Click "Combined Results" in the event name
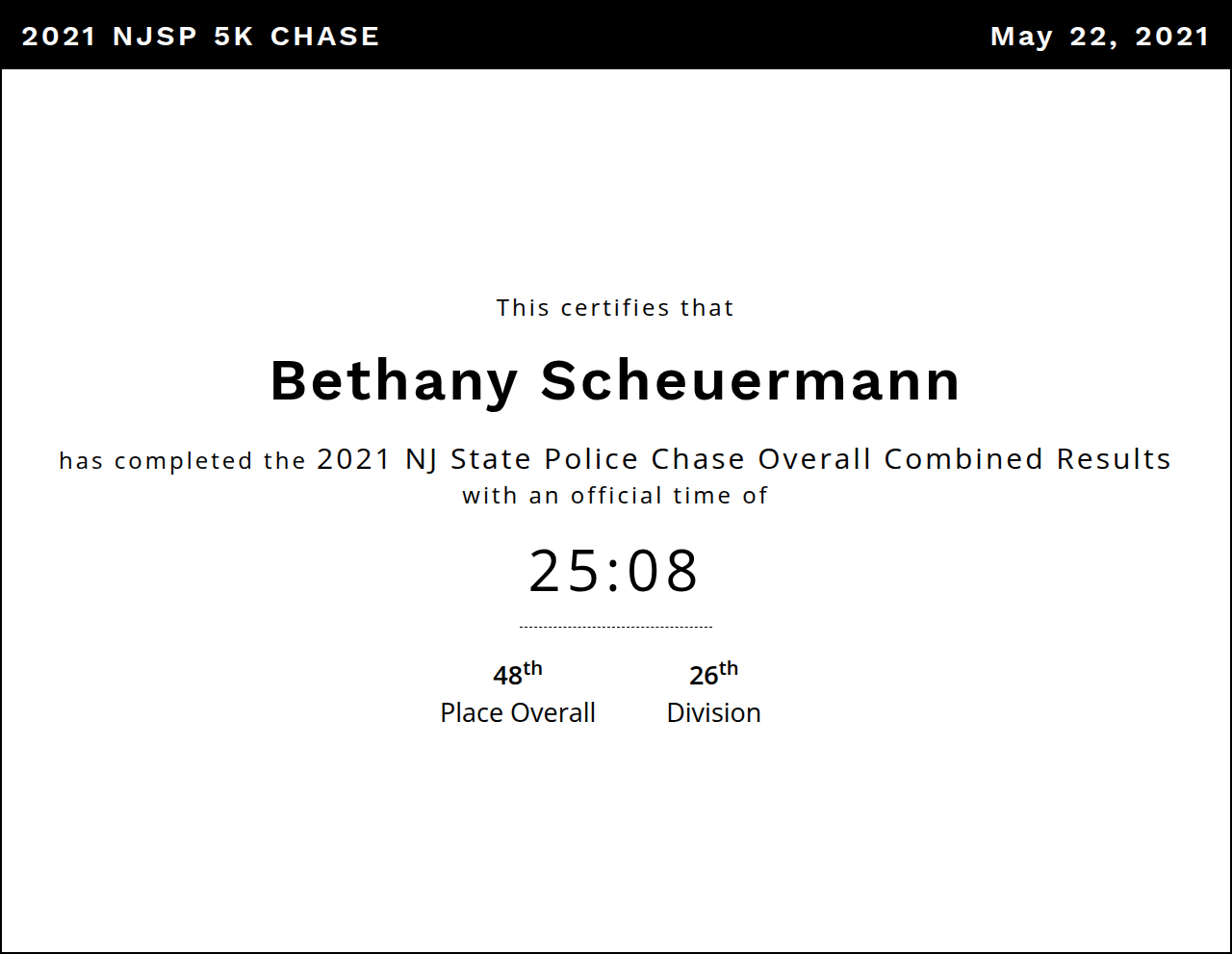The width and height of the screenshot is (1232, 954). pyautogui.click(x=1027, y=459)
